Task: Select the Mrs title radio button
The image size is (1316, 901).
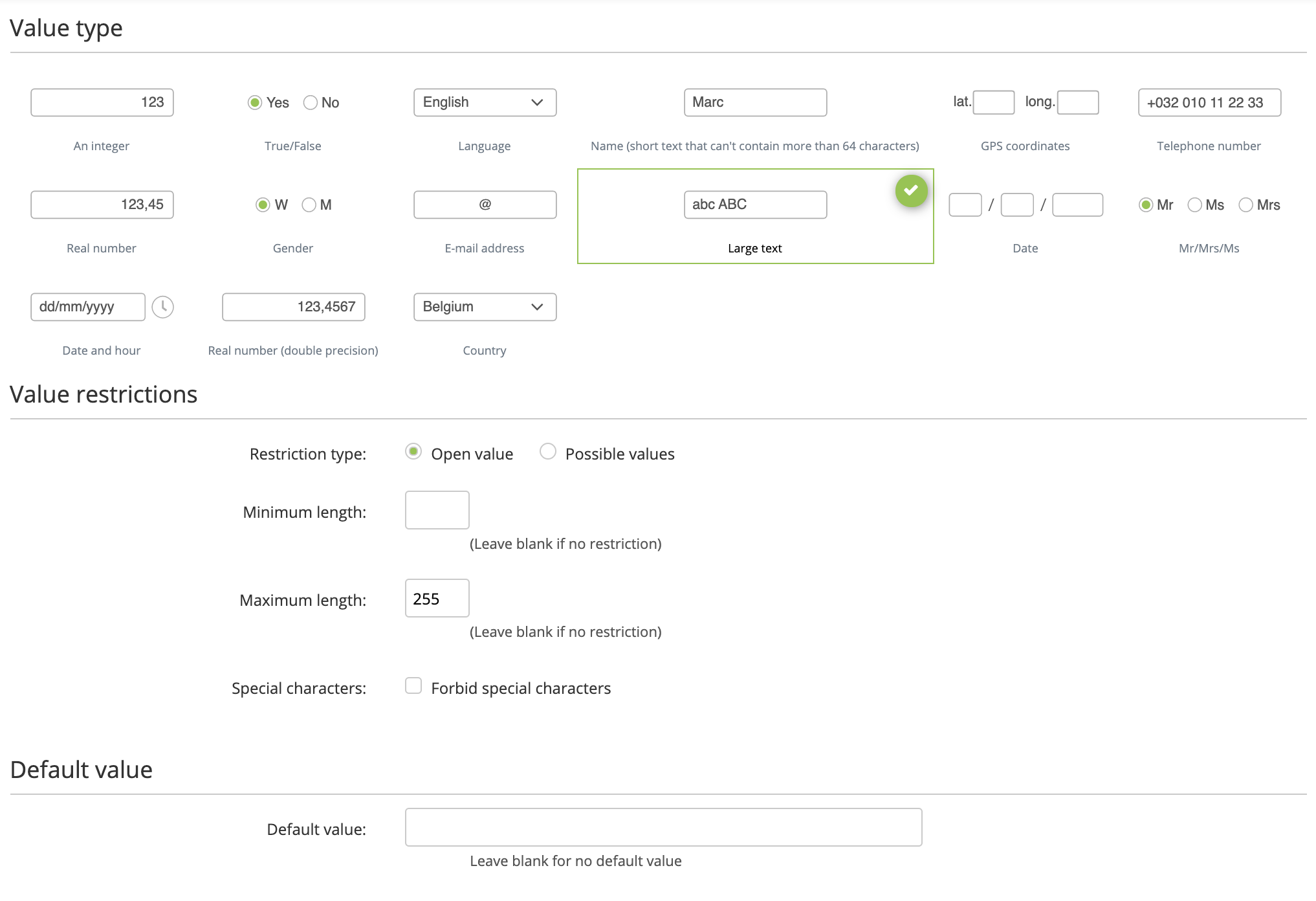Action: (x=1245, y=205)
